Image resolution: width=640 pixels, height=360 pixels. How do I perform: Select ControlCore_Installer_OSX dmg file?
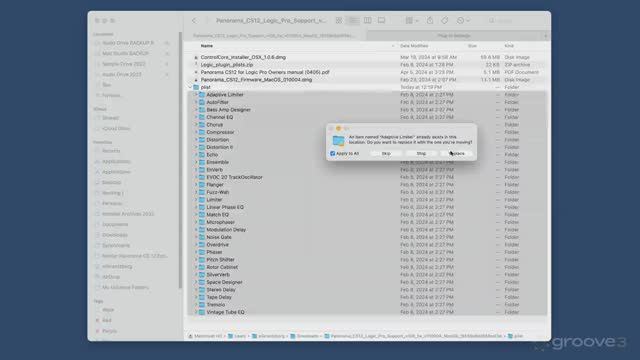pos(243,58)
